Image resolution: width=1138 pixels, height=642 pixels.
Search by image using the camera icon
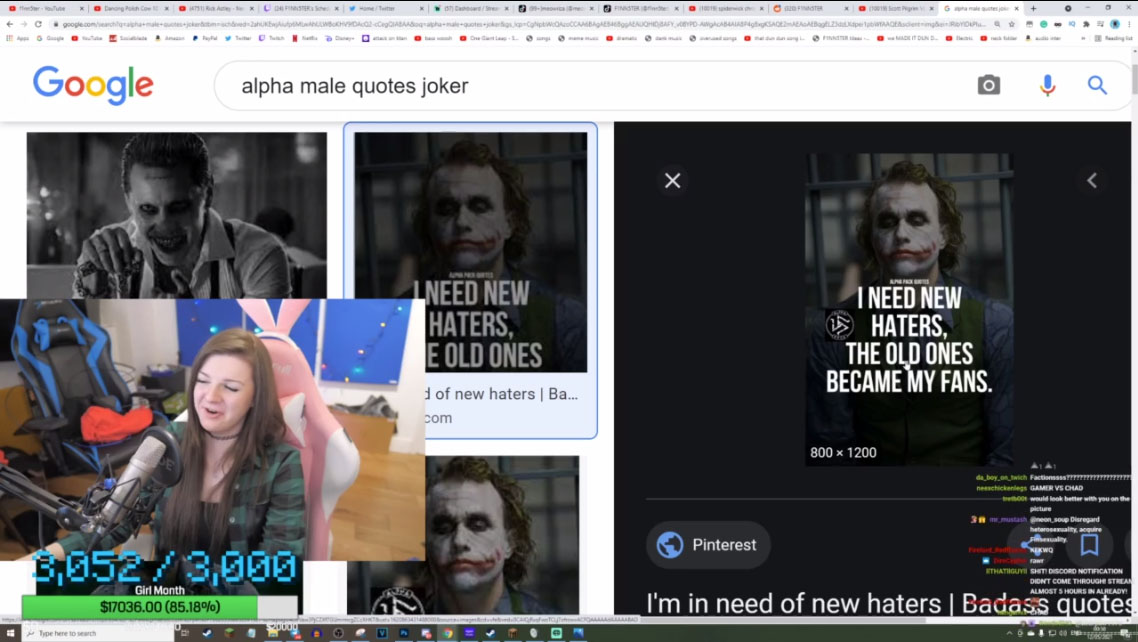(x=988, y=86)
